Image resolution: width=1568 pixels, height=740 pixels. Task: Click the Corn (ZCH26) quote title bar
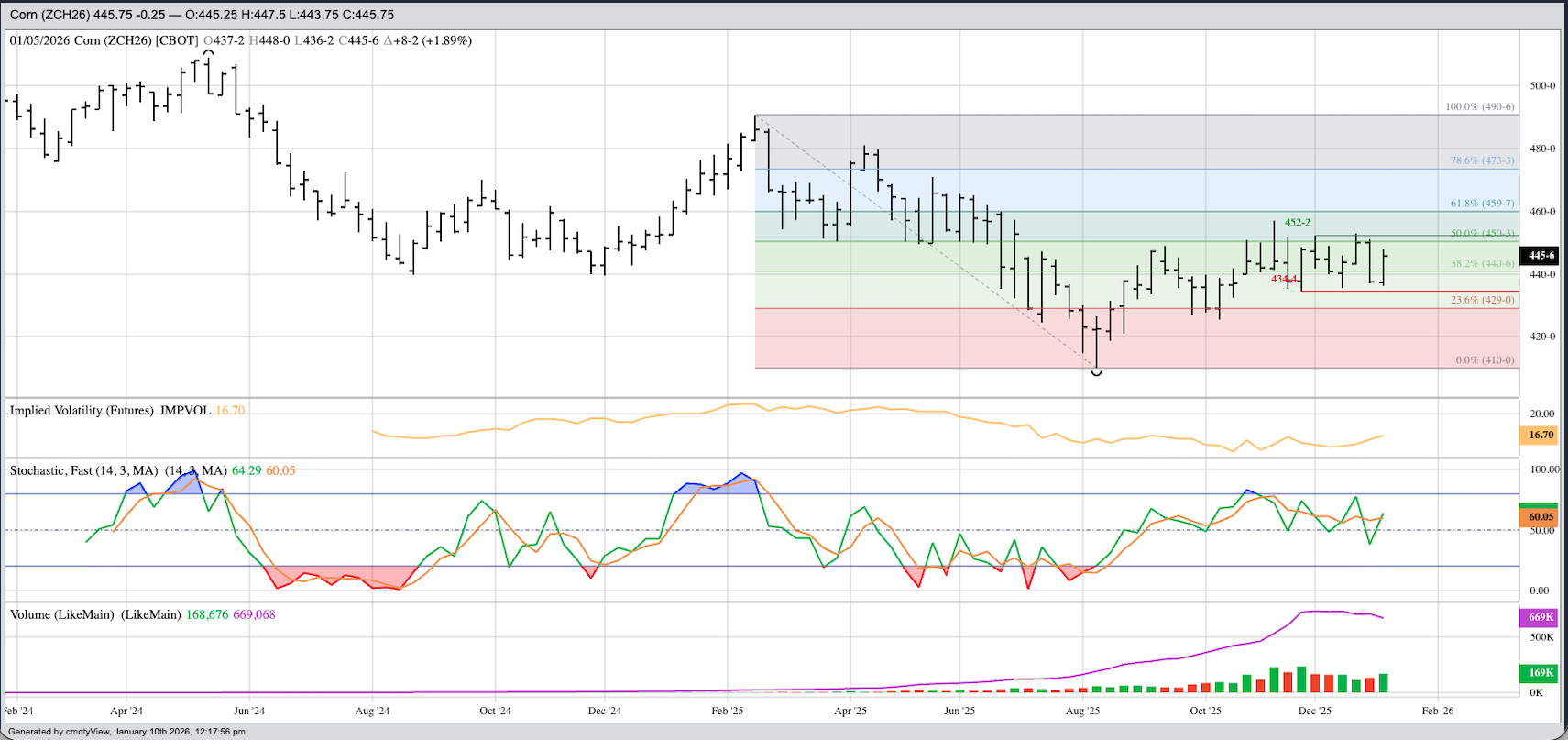pyautogui.click(x=202, y=15)
